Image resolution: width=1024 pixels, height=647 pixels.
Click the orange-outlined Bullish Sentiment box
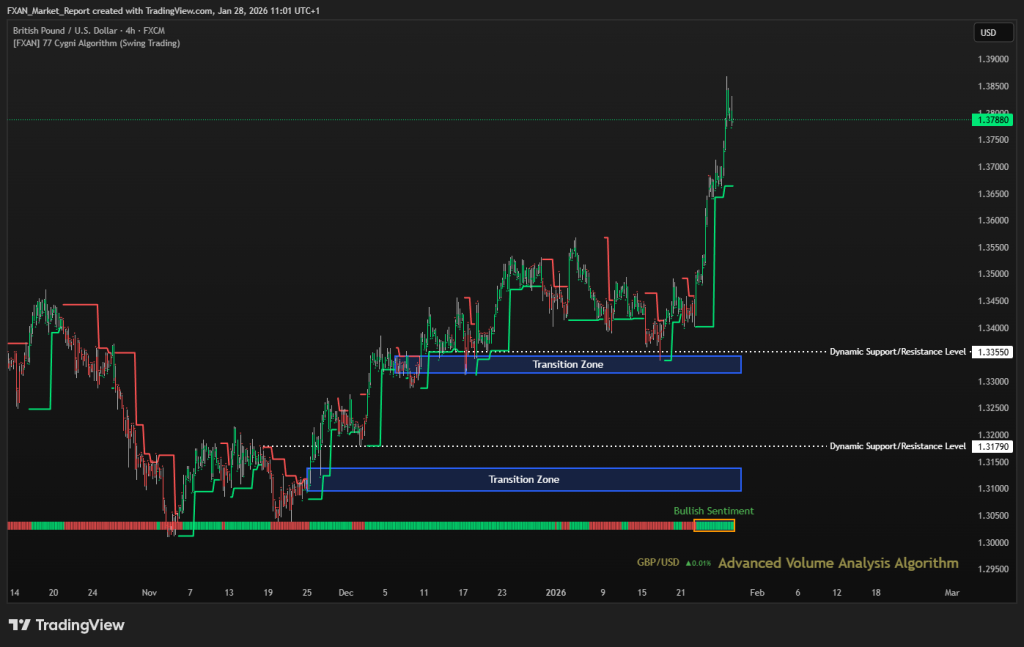[714, 525]
